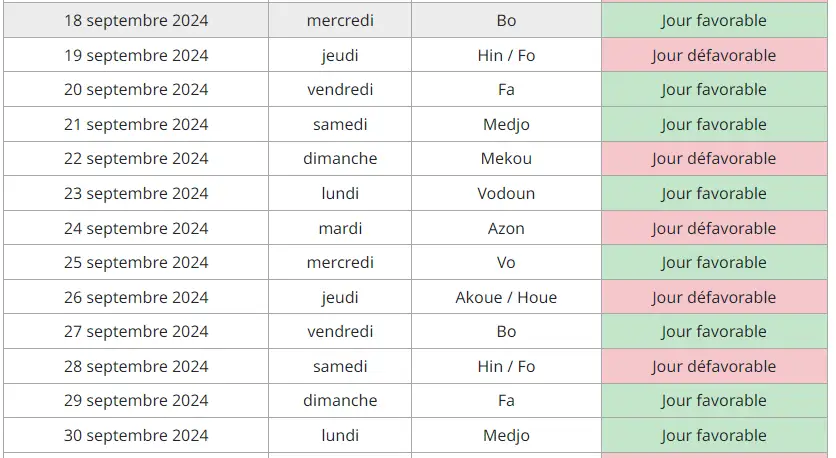Click the Medjo cell for 30 septembre

506,435
